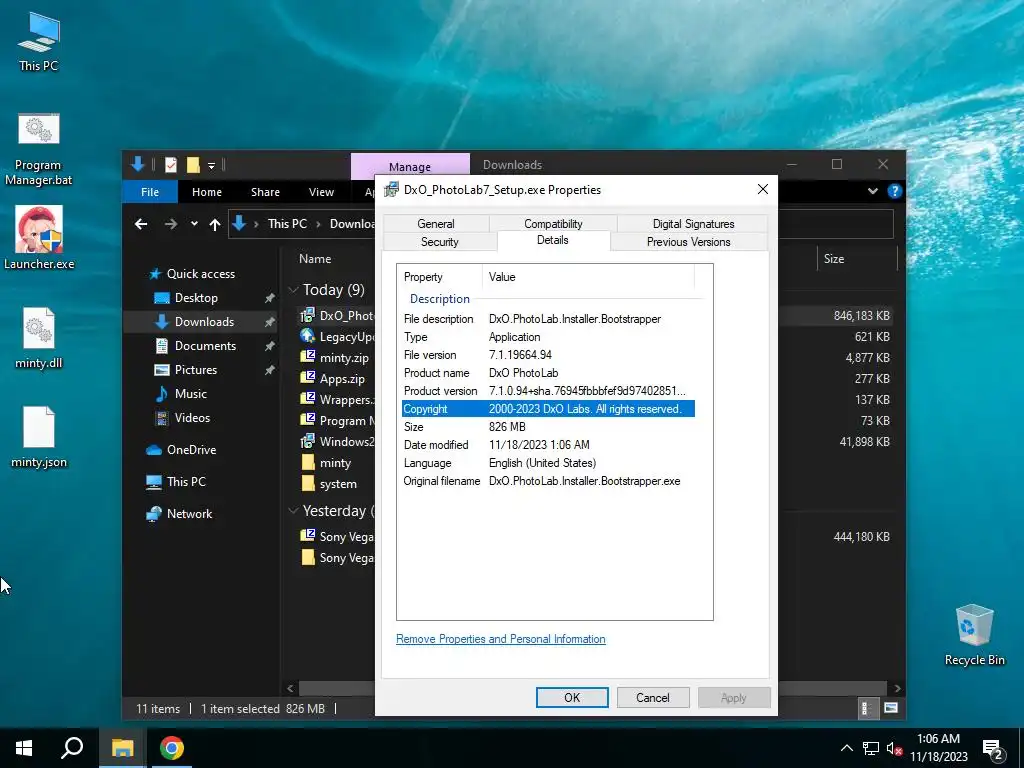
Task: Select Quick access in navigation pane
Action: pos(200,274)
